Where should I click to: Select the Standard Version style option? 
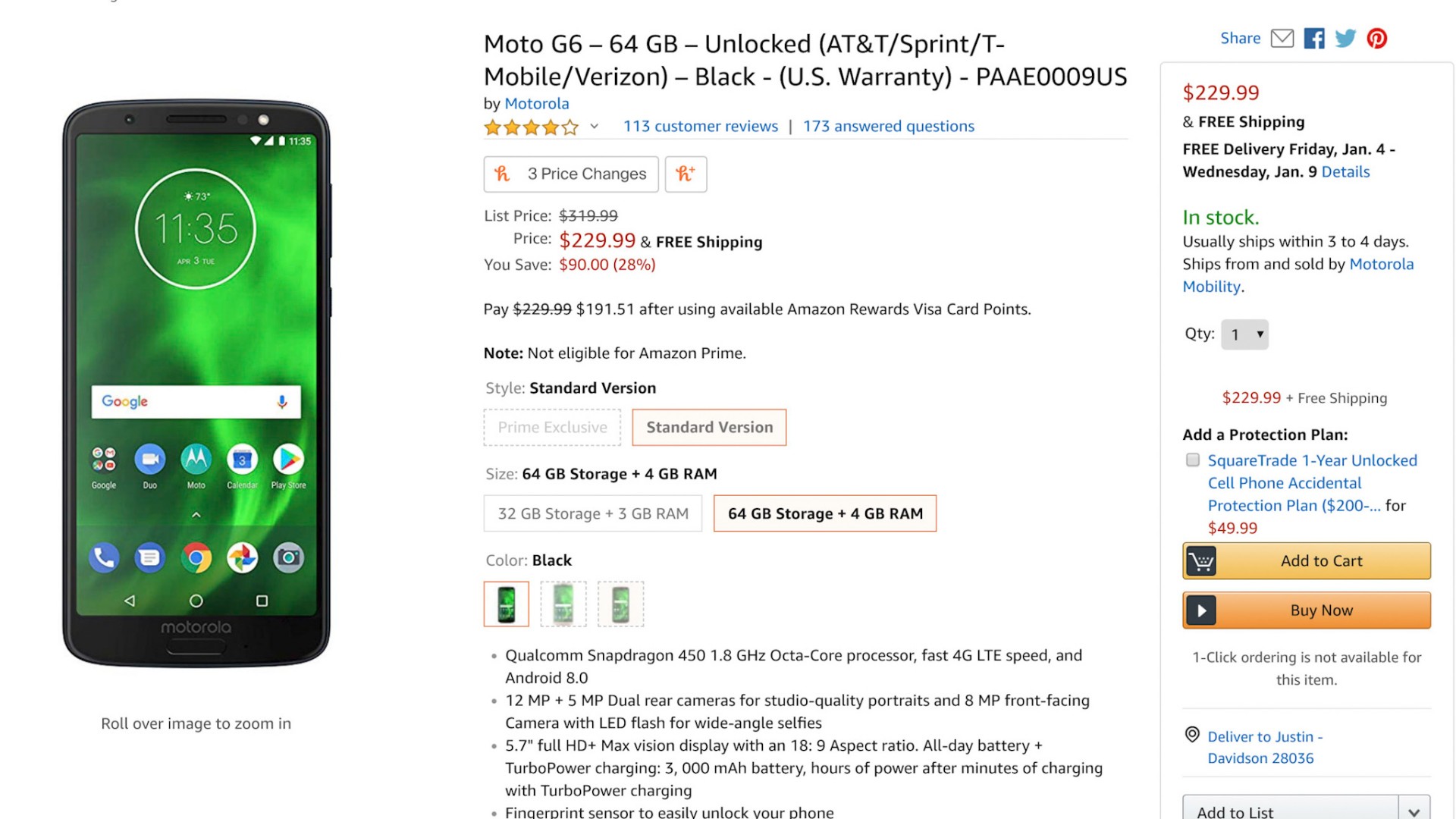point(709,428)
